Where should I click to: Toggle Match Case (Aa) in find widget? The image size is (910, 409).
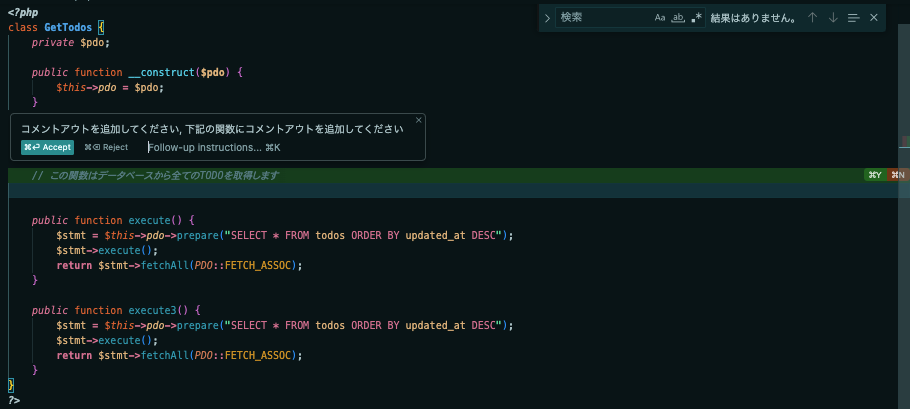660,18
